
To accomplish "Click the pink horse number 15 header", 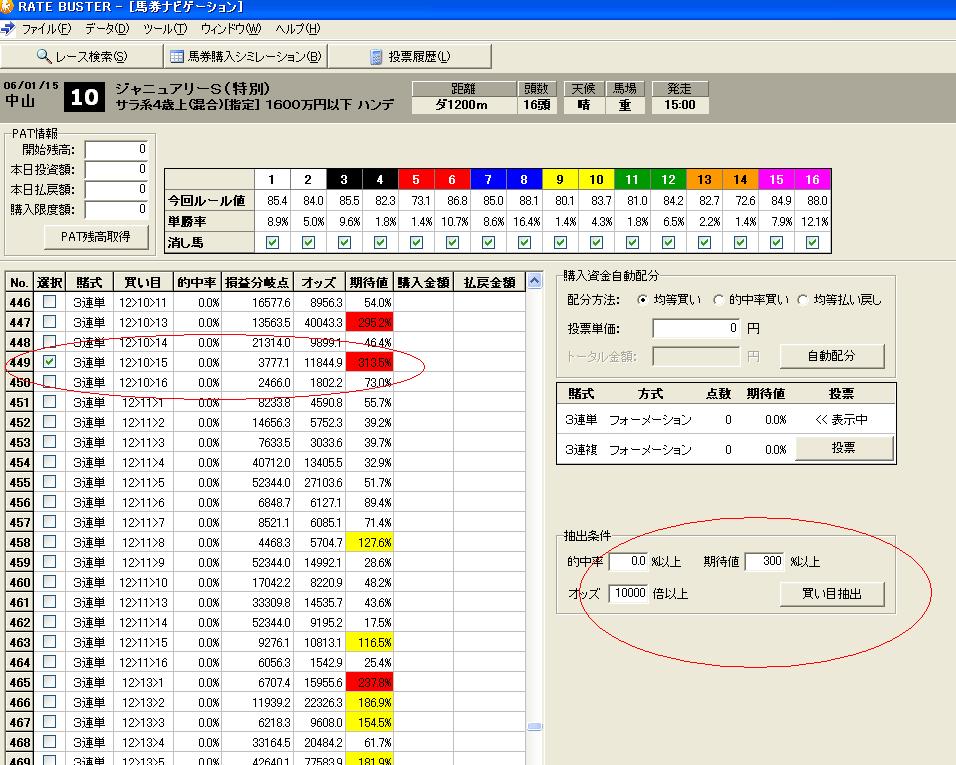I will tap(776, 180).
